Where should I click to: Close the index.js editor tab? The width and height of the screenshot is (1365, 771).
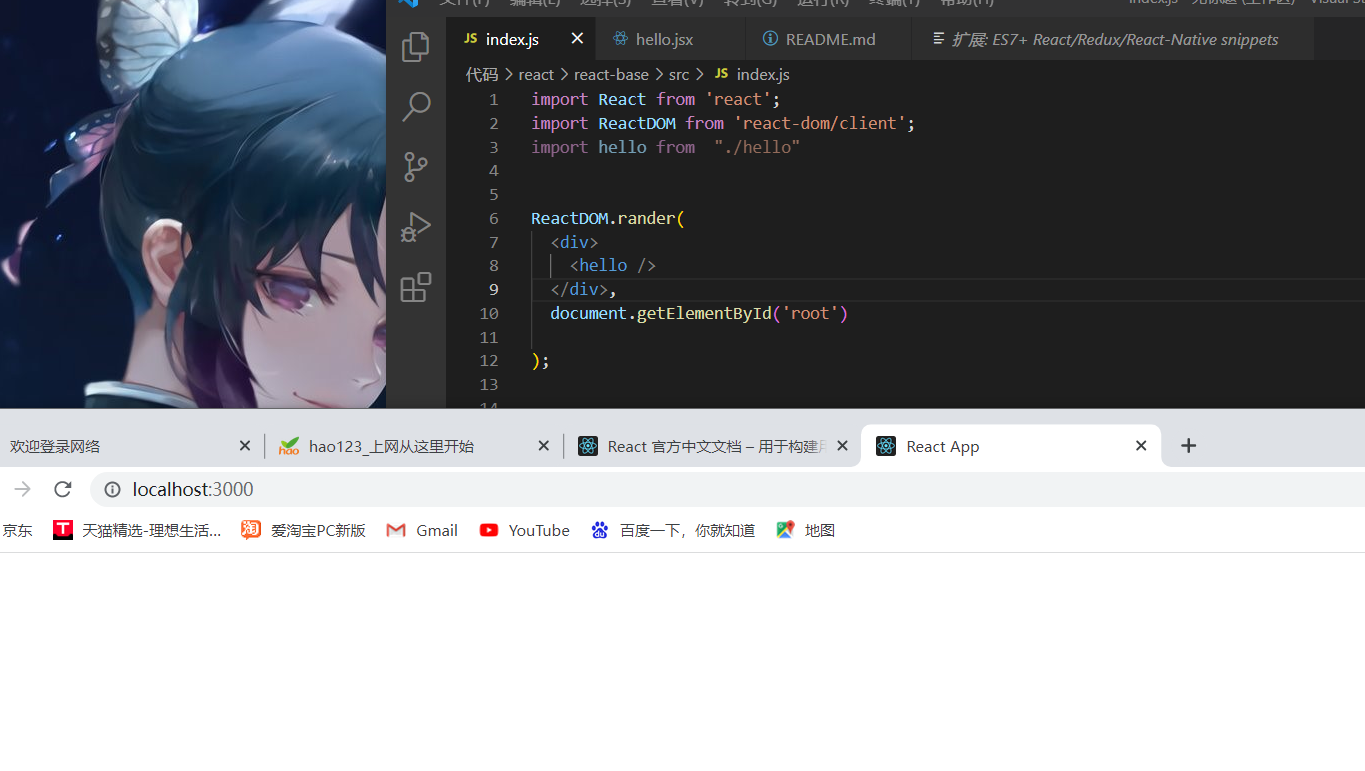(577, 39)
